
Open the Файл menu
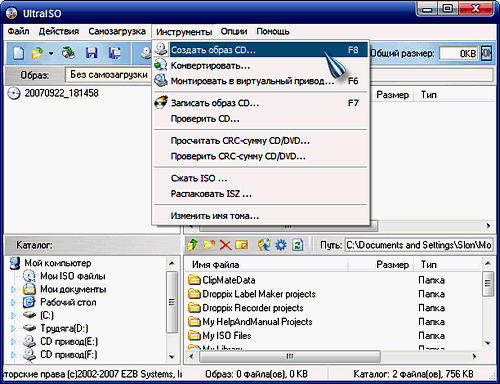(18, 31)
